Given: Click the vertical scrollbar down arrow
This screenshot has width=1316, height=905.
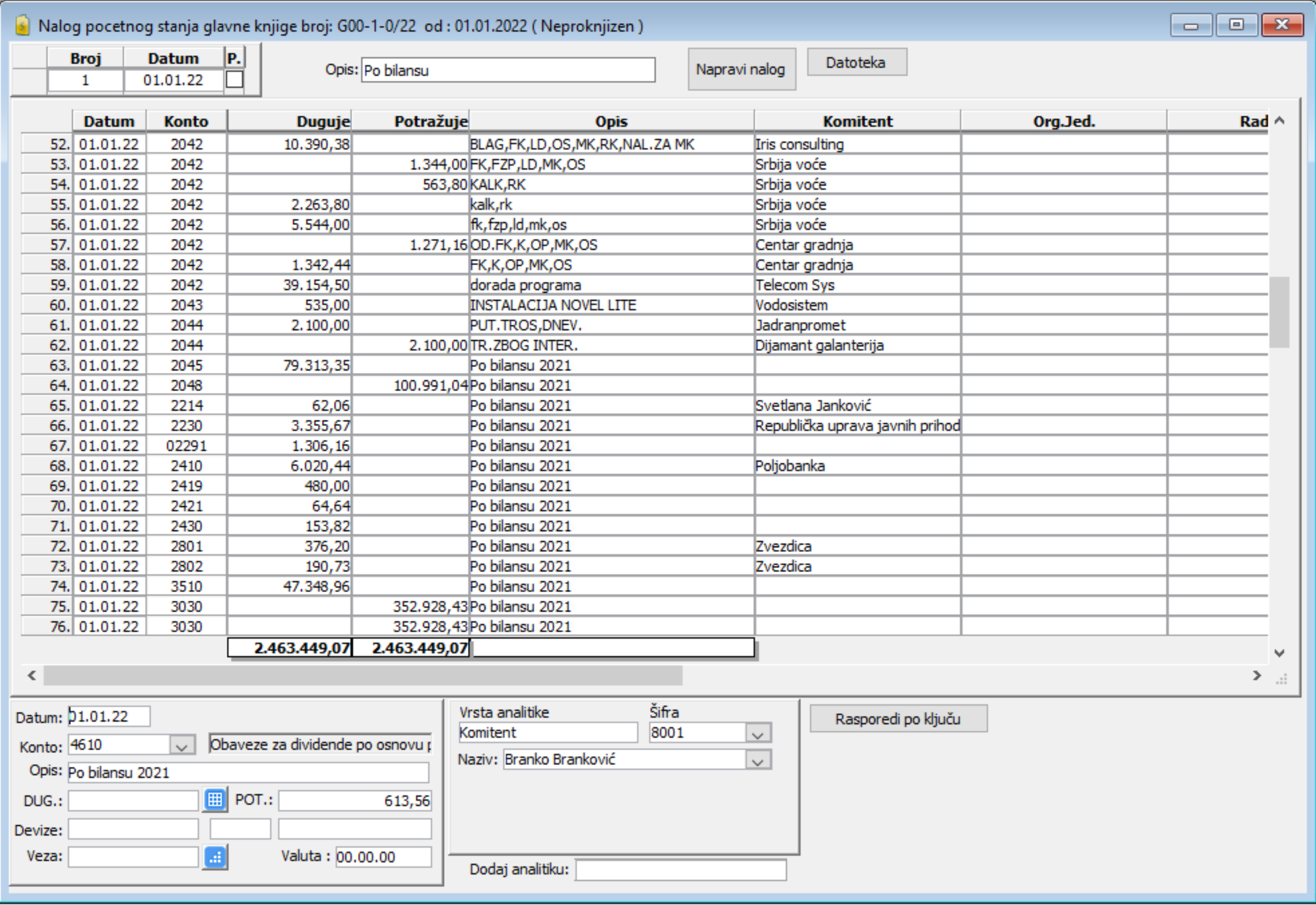Looking at the screenshot, I should point(1279,653).
